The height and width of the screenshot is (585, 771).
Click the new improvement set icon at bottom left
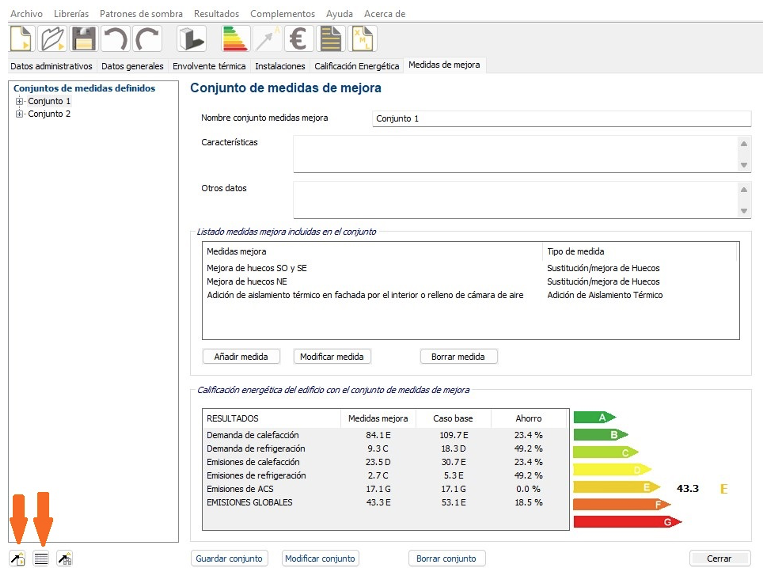click(18, 558)
